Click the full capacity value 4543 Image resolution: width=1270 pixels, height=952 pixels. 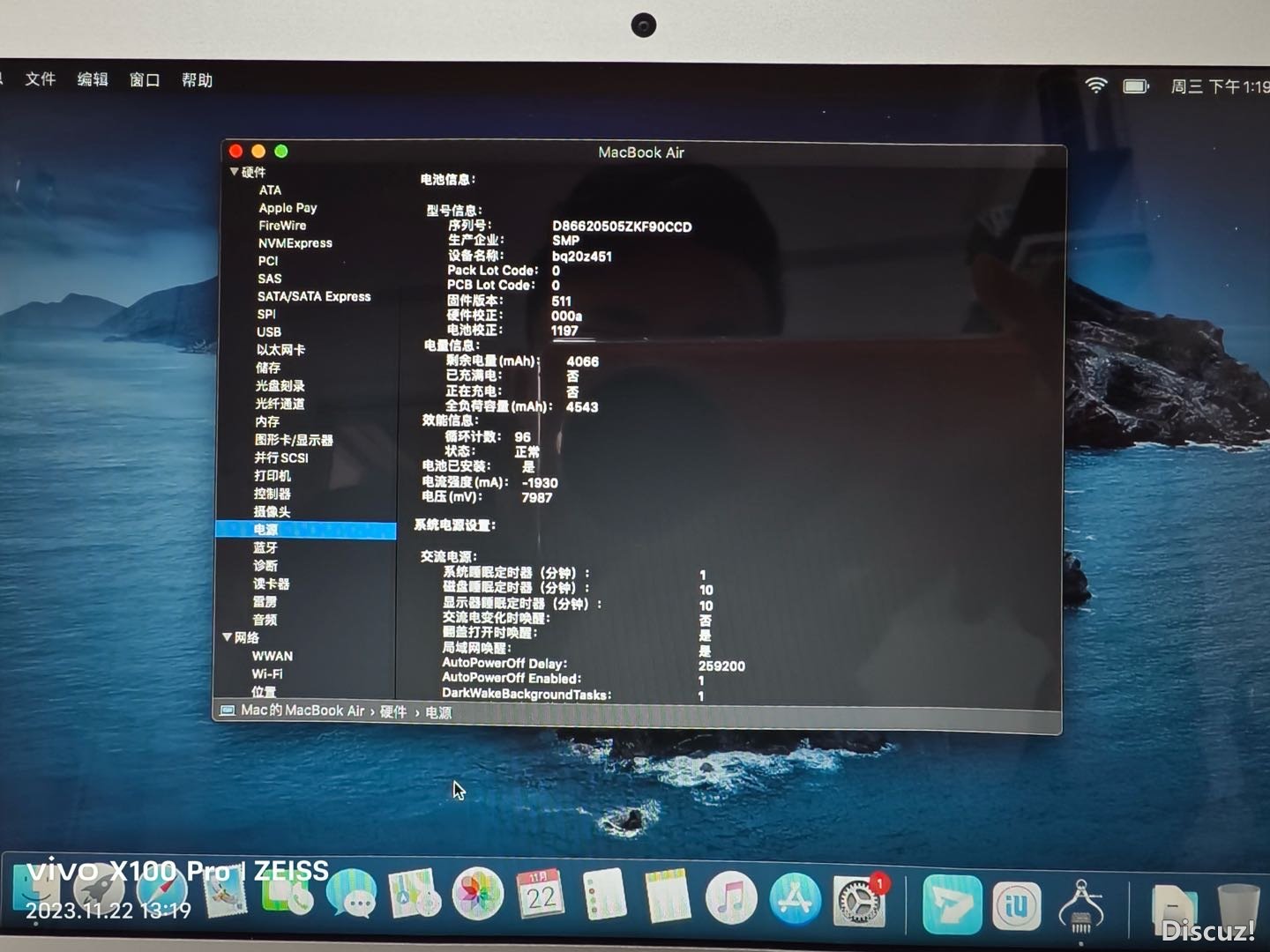coord(582,407)
